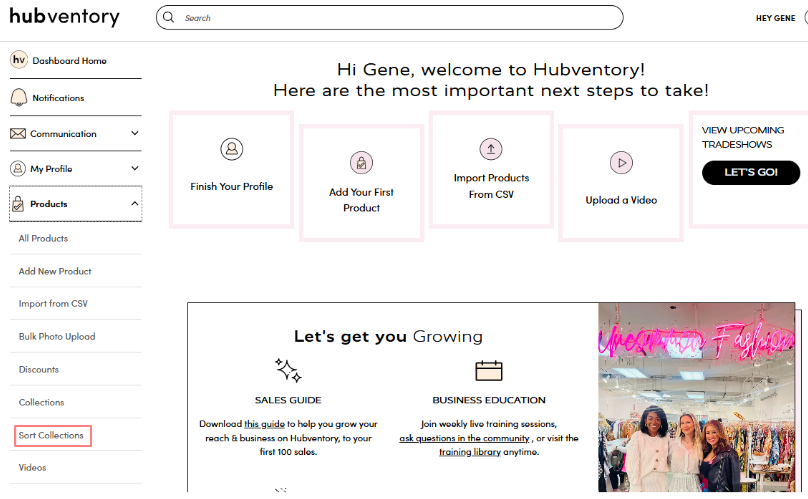Expand the Communication menu chevron

pos(134,133)
